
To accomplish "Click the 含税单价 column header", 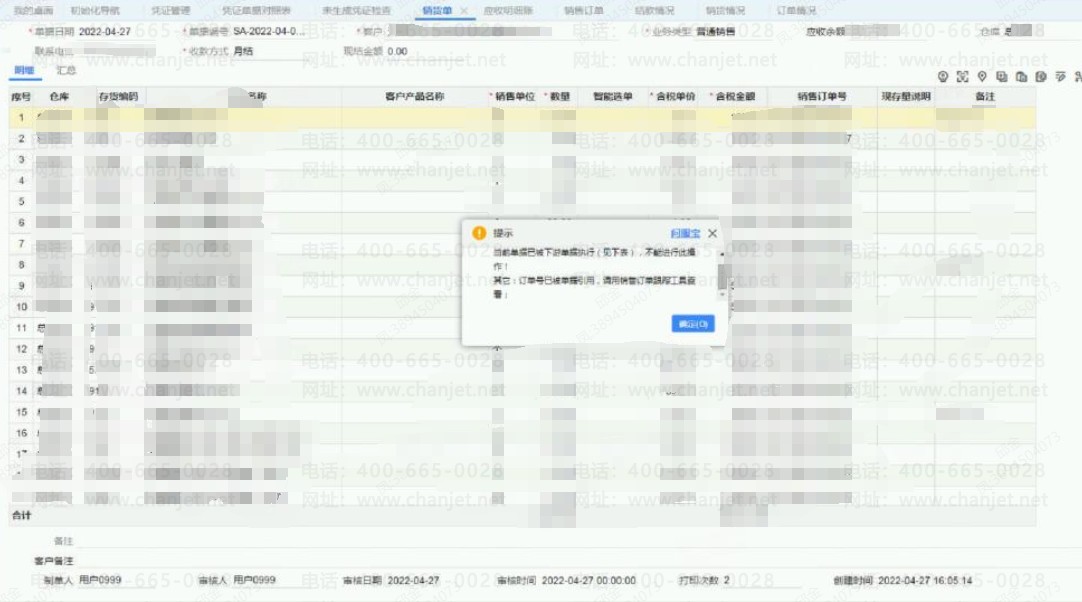I will click(x=675, y=97).
